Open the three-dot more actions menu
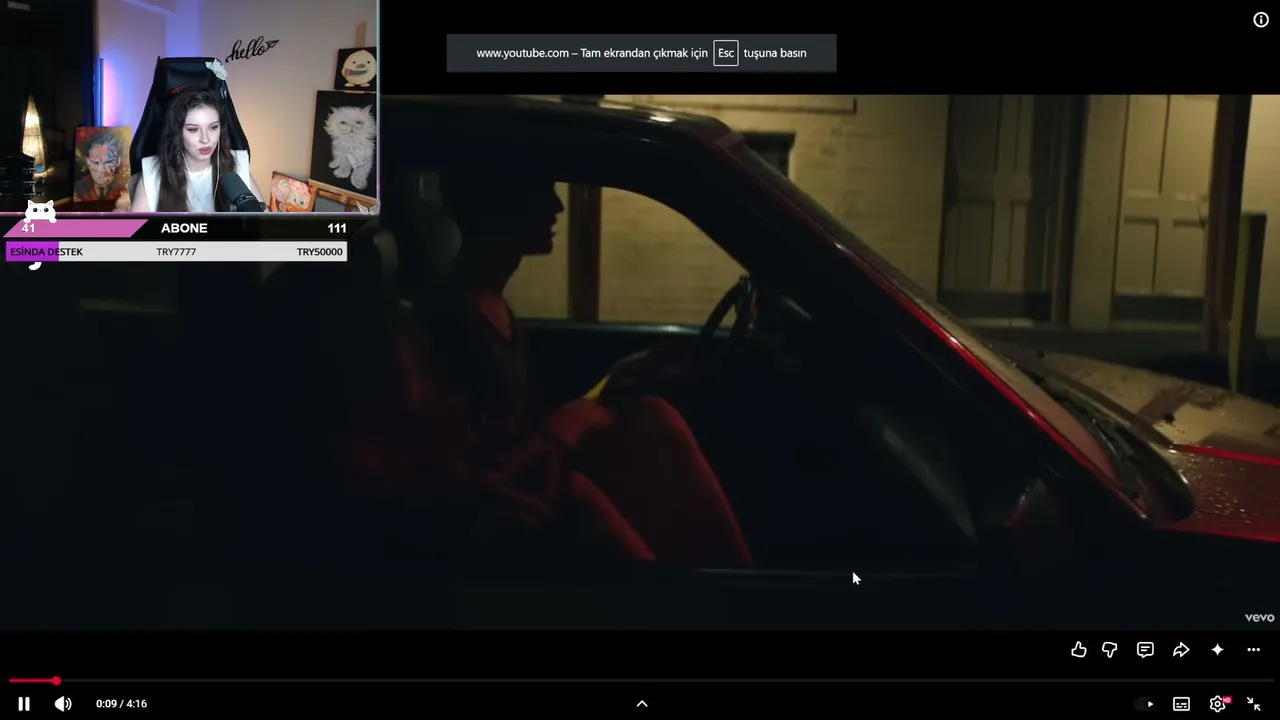 (x=1253, y=650)
